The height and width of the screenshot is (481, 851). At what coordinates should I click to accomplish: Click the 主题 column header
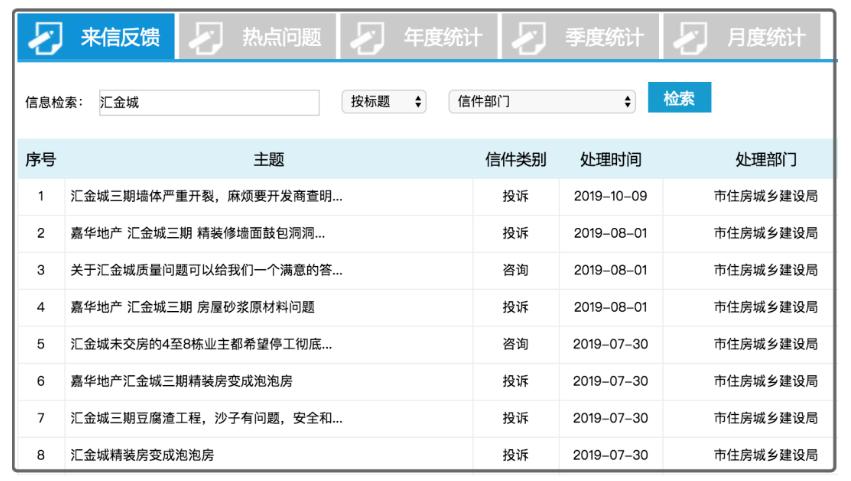pyautogui.click(x=269, y=160)
